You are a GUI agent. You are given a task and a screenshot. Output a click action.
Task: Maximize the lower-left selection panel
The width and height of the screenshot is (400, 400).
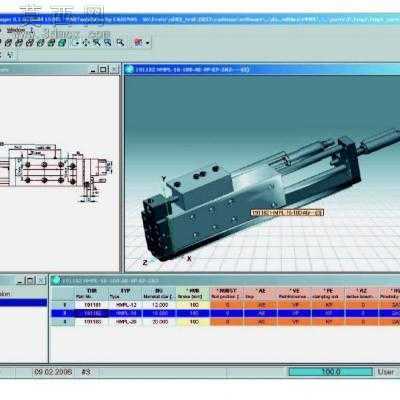point(30,280)
